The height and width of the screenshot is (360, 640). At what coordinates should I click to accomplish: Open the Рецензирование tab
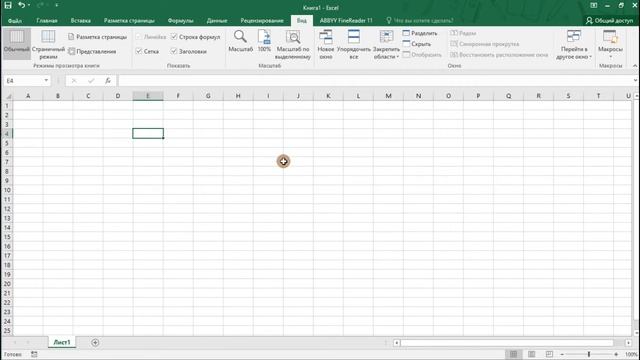tap(262, 20)
